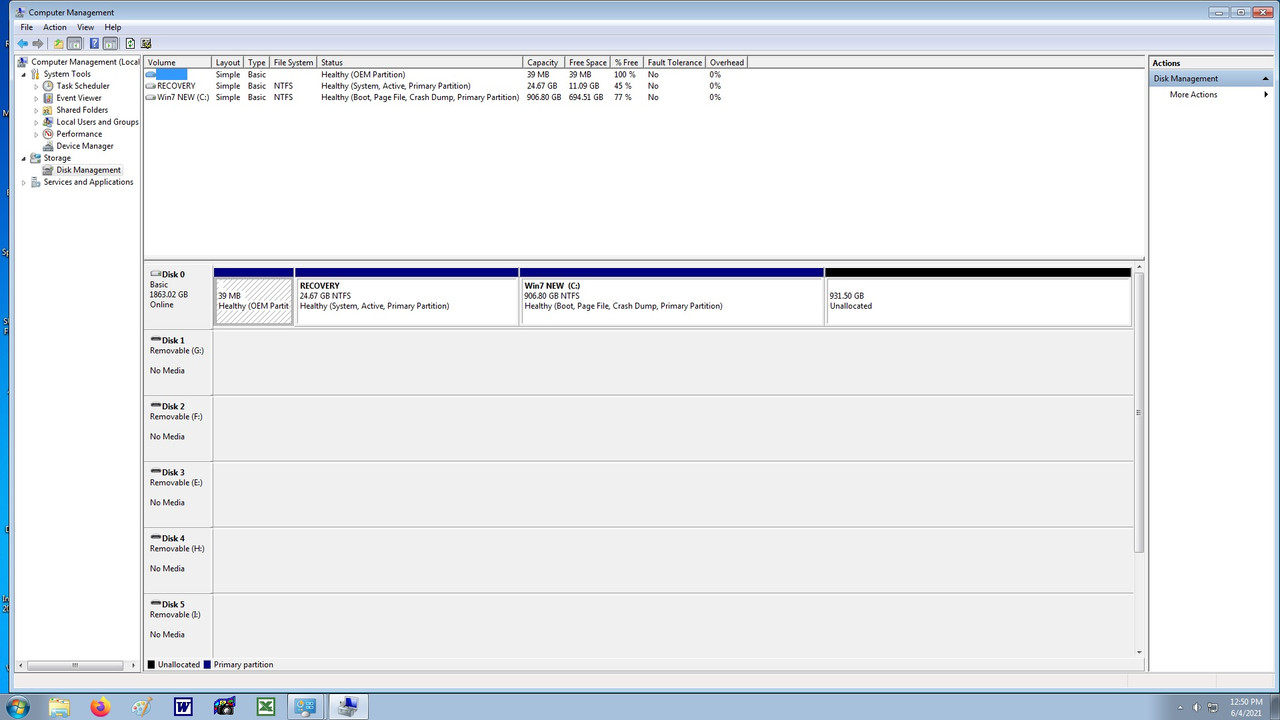The image size is (1280, 720).
Task: Select the Disk Management node icon
Action: pos(47,170)
